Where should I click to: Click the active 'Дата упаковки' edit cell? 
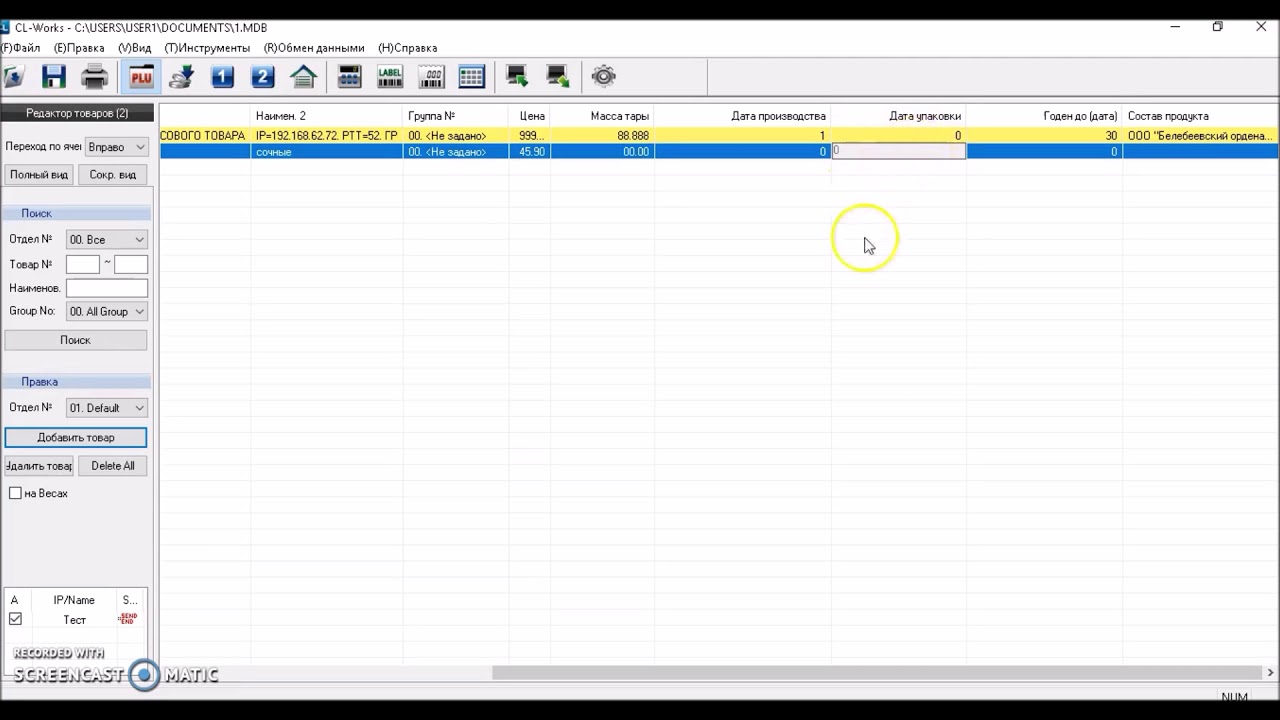tap(898, 151)
